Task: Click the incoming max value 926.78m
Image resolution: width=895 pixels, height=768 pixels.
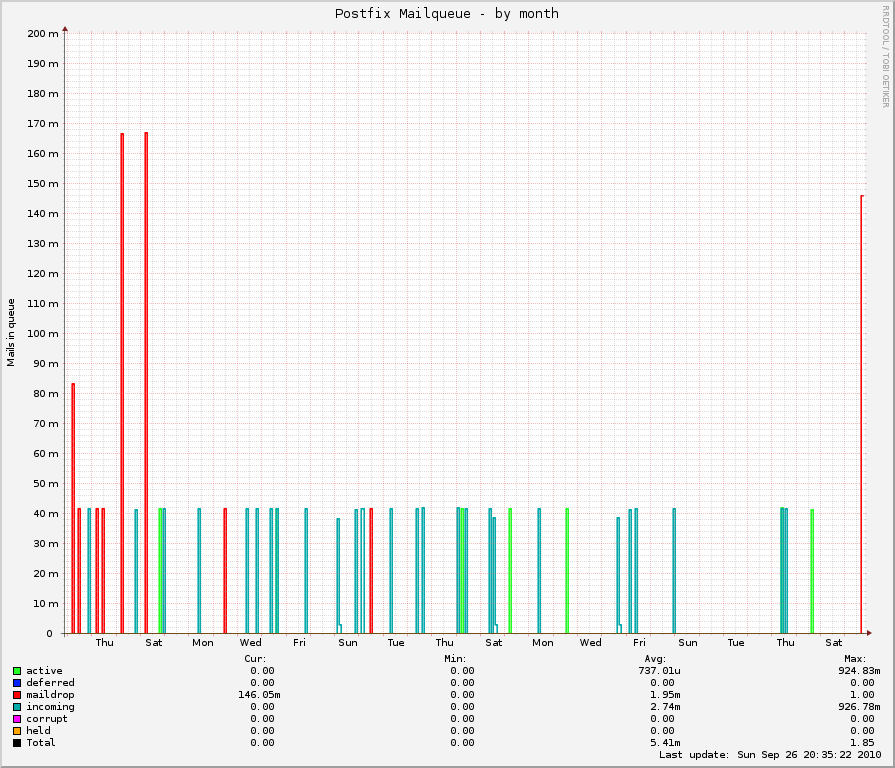Action: coord(859,707)
